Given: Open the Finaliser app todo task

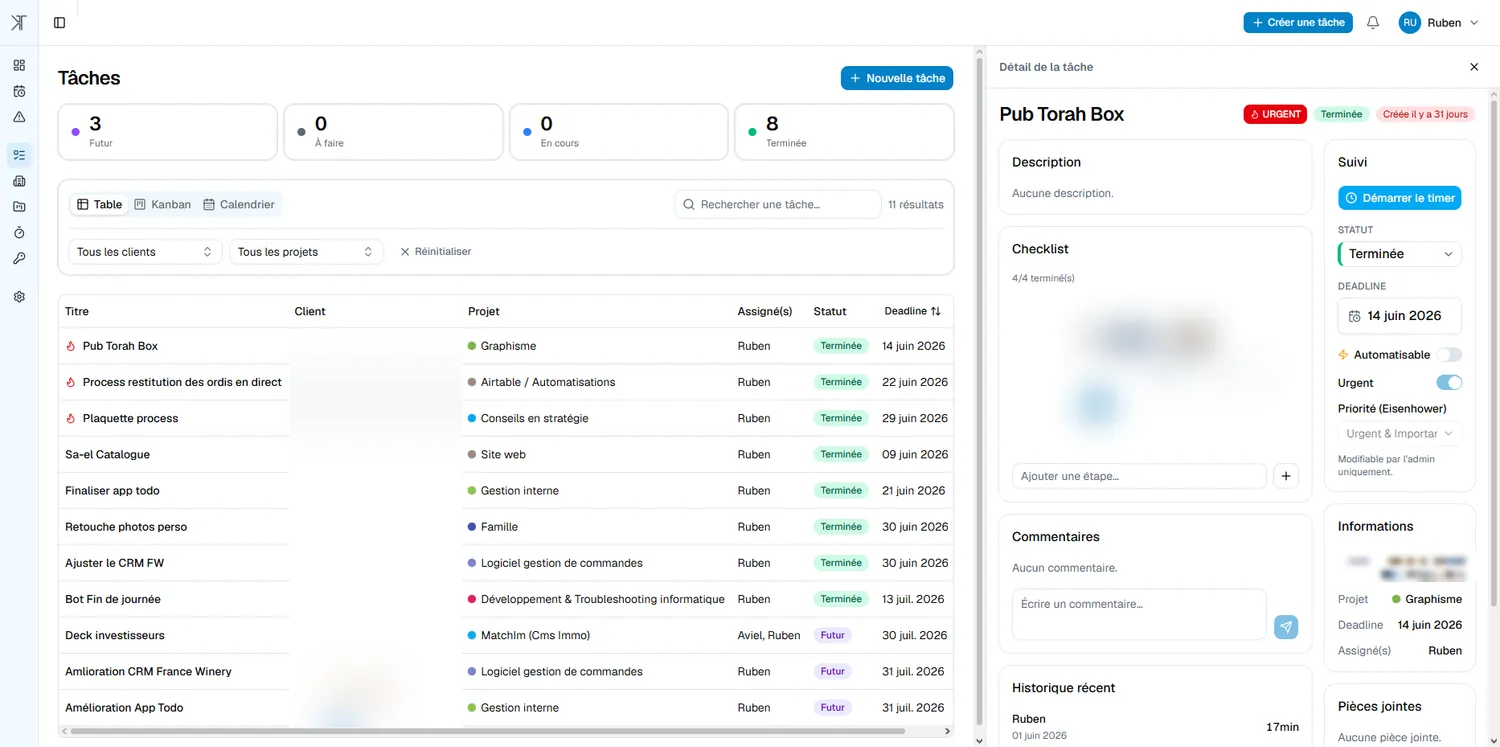Looking at the screenshot, I should [506, 490].
